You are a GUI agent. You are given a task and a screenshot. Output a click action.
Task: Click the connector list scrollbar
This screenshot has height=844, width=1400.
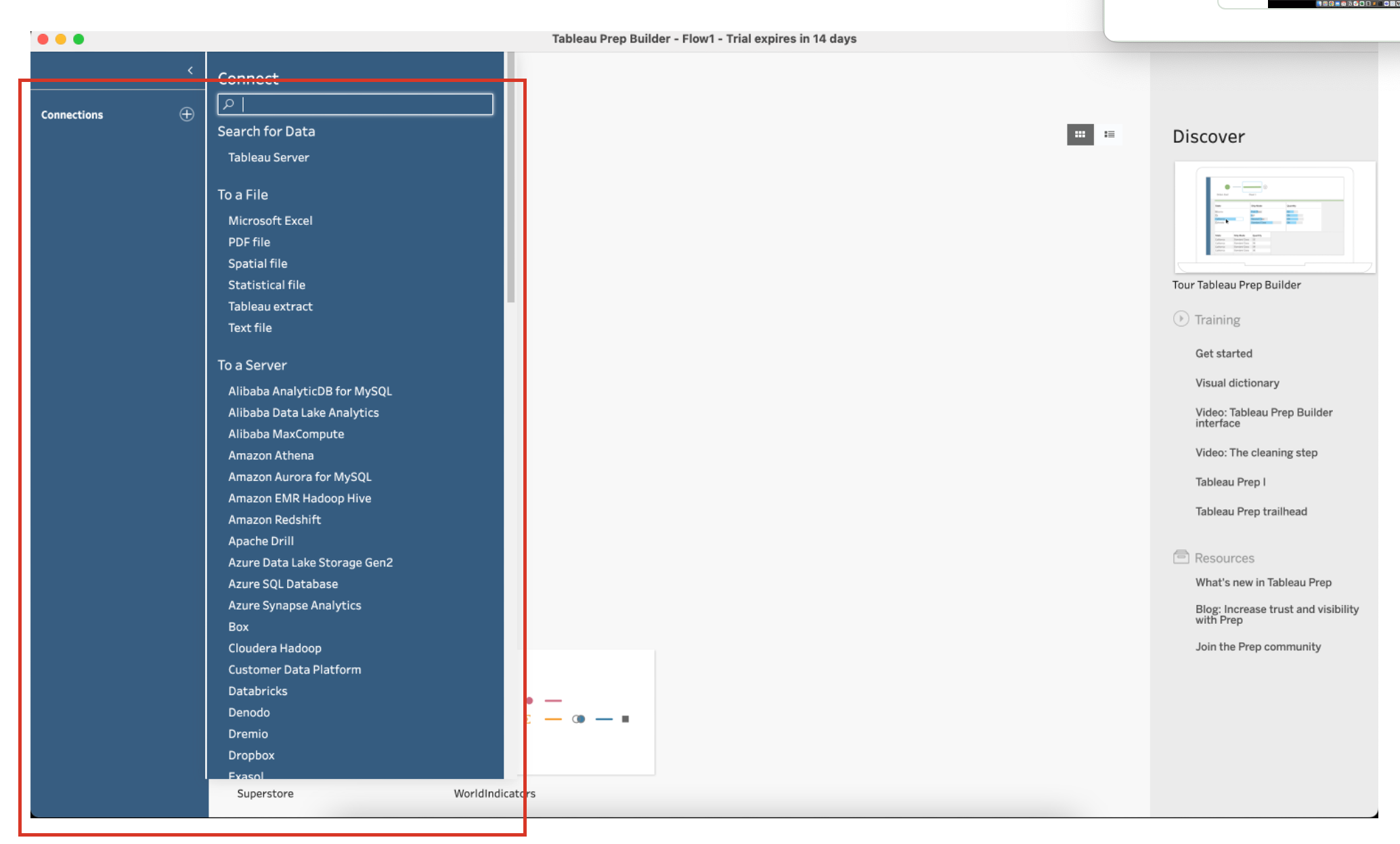tap(510, 177)
